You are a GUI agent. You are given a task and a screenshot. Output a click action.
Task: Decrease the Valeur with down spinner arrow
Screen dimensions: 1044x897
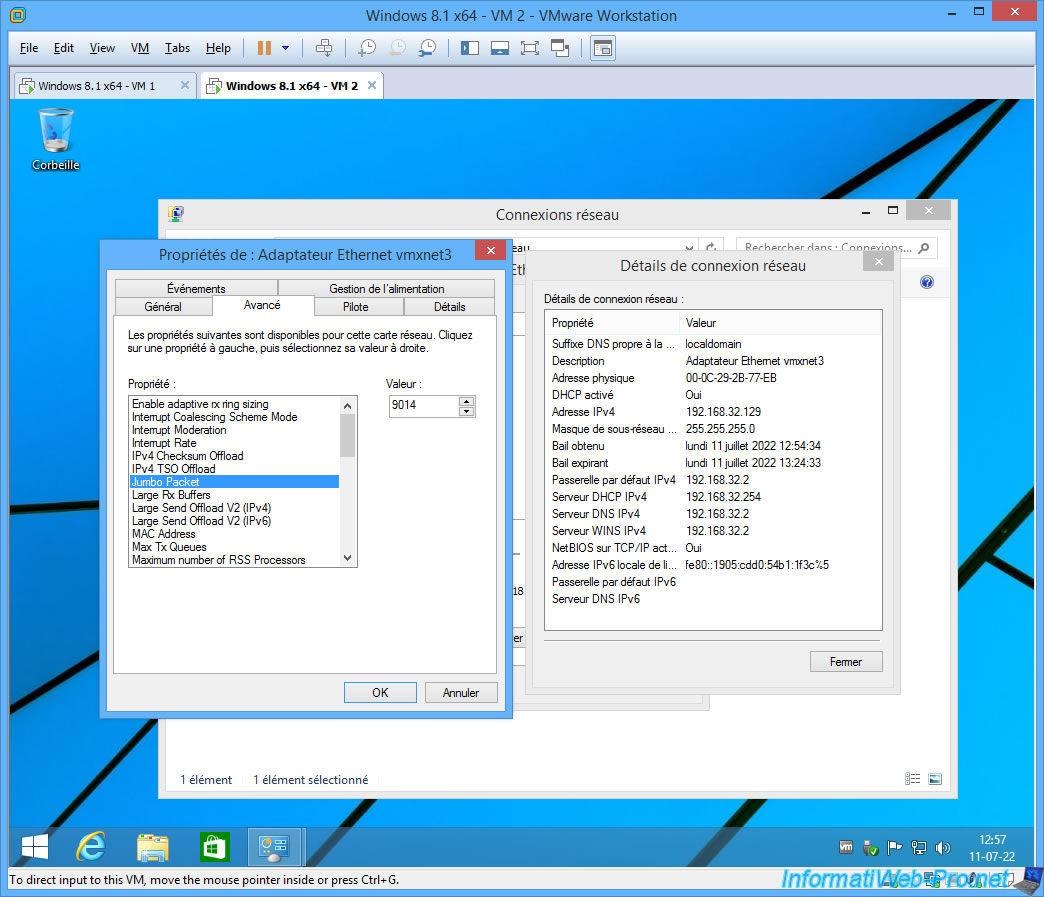pyautogui.click(x=467, y=411)
